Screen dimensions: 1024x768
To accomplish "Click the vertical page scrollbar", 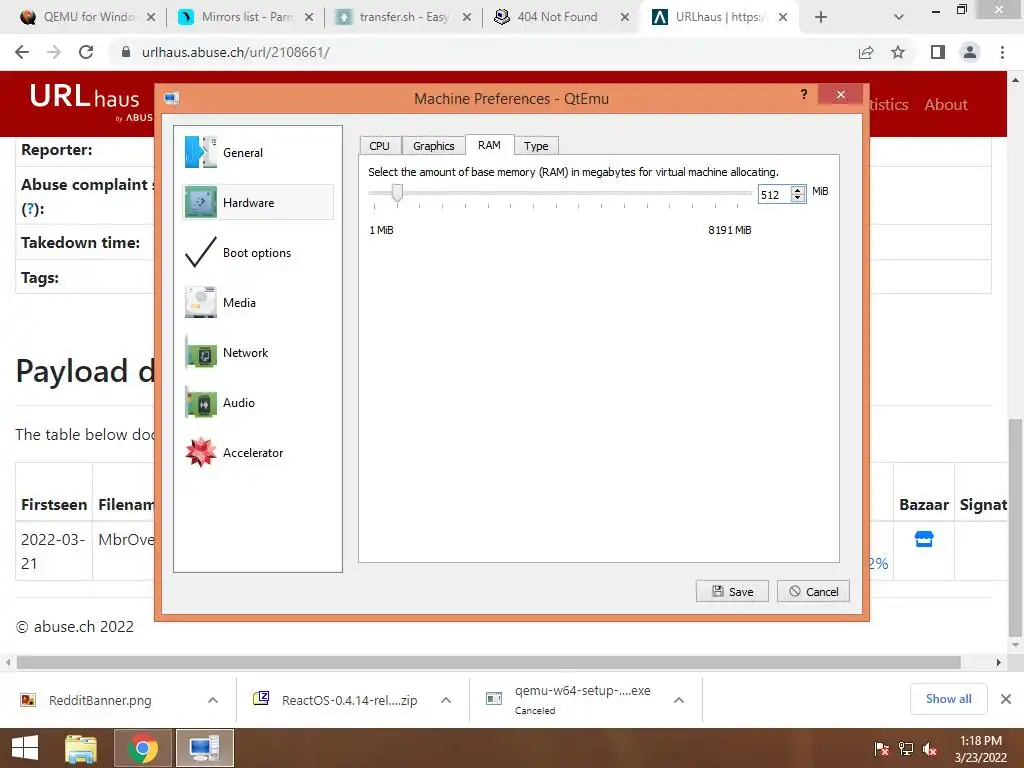I will [x=1015, y=526].
